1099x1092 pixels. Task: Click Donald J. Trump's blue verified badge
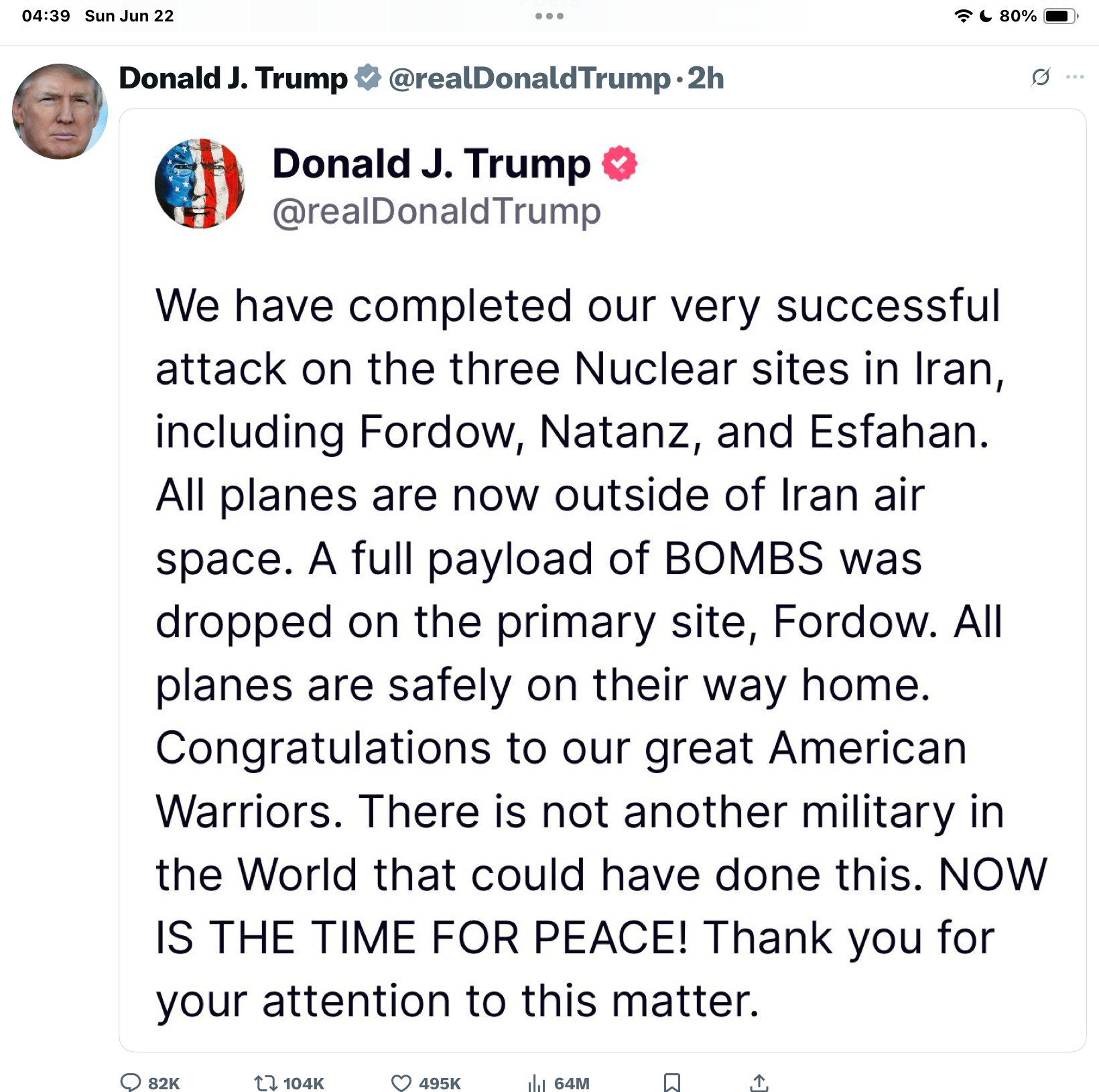click(x=367, y=76)
